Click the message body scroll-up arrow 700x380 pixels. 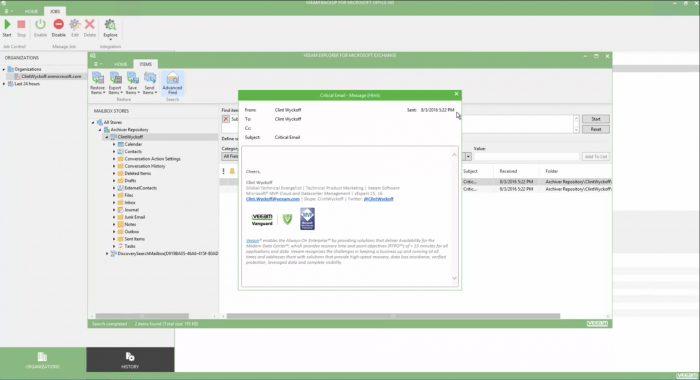454,155
